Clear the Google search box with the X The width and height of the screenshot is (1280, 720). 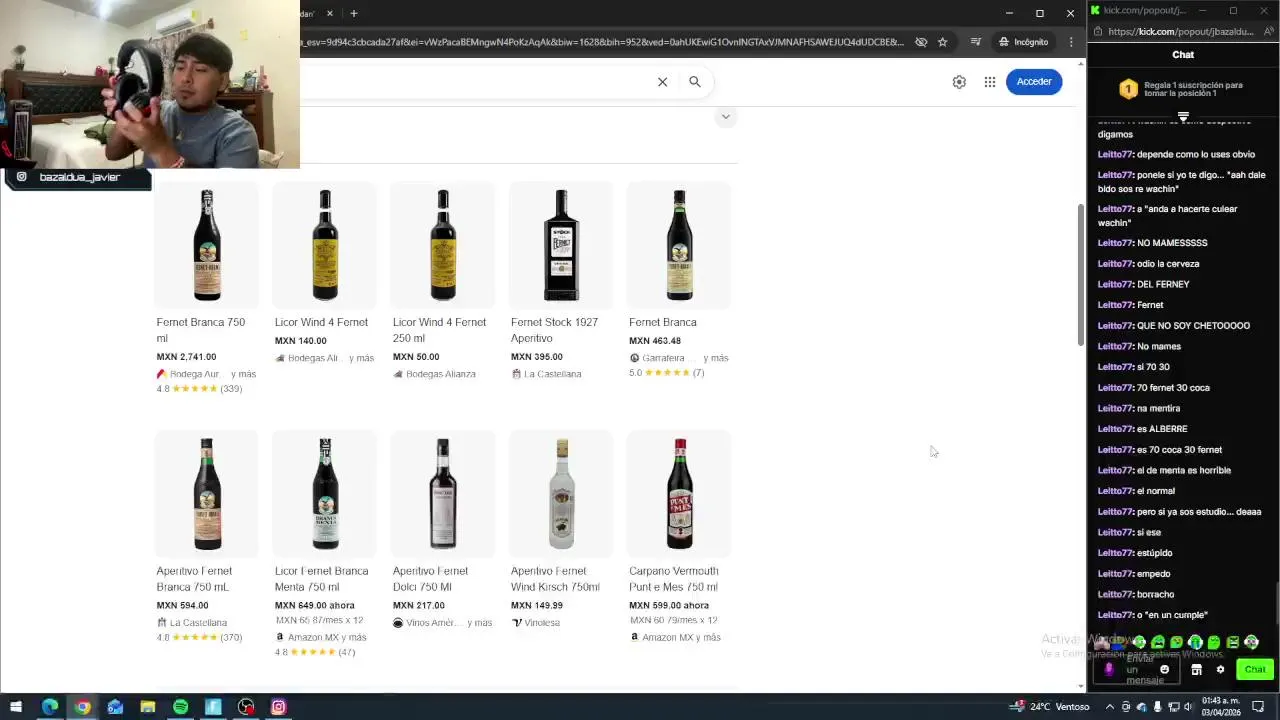click(662, 82)
